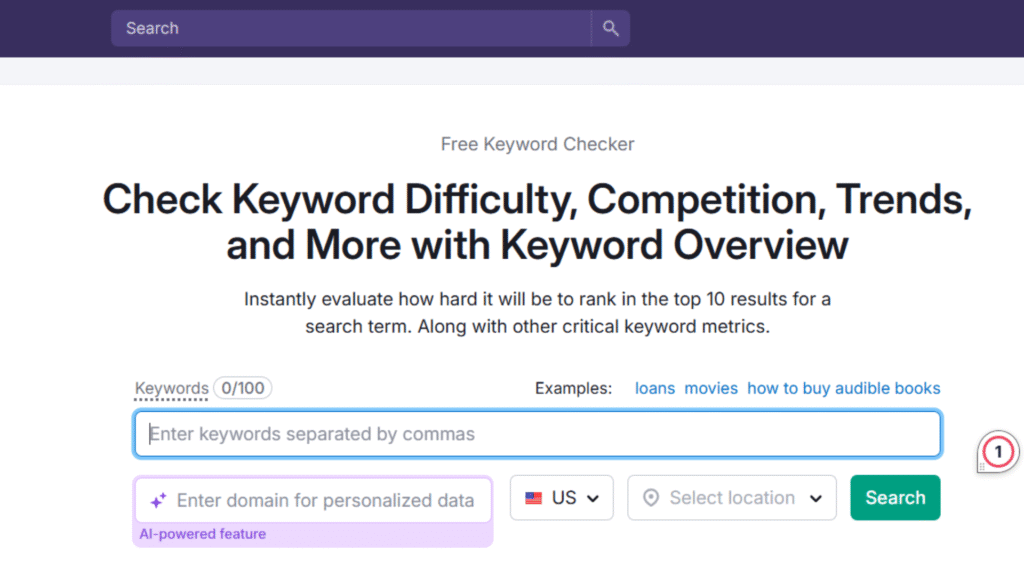Screen dimensions: 1024x576
Task: Click the magnifier icon in top search bar
Action: [x=610, y=29]
